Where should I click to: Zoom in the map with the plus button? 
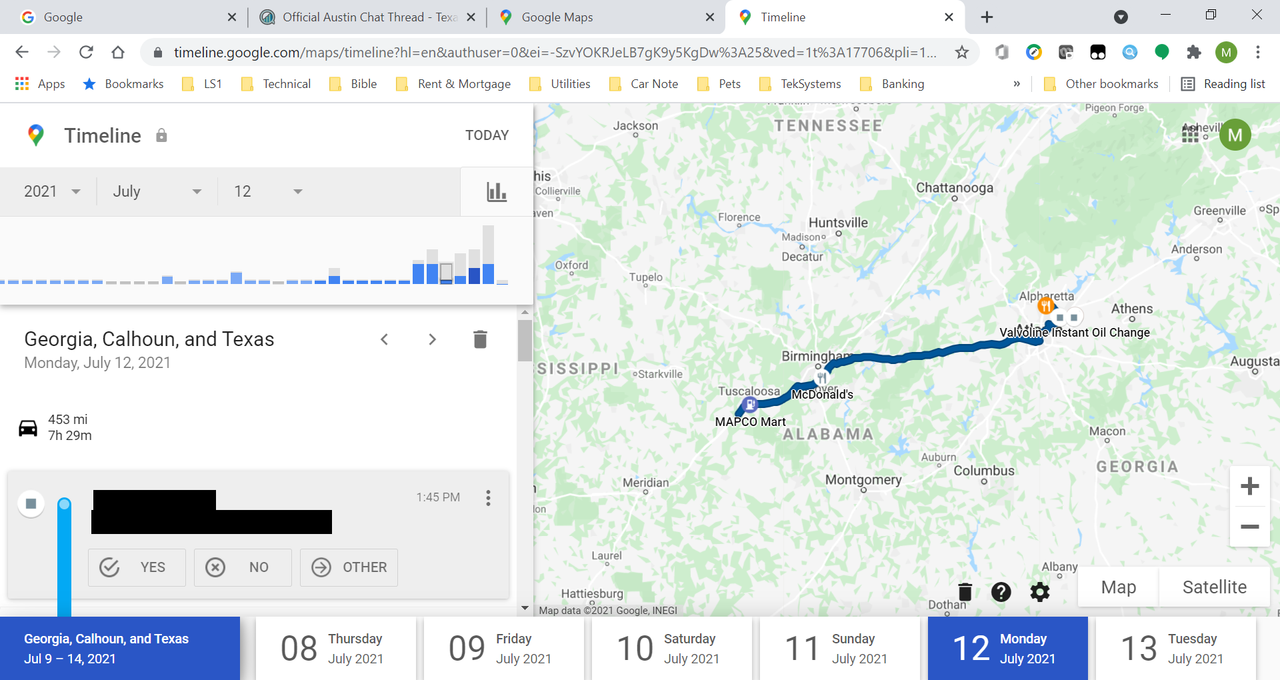coord(1249,487)
